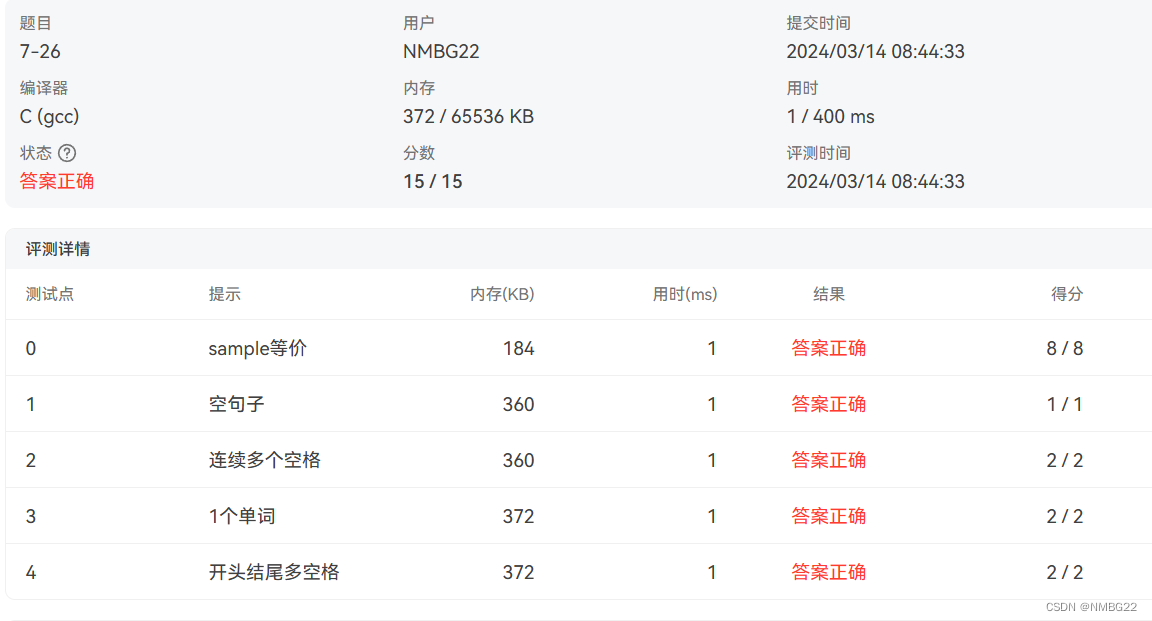Image resolution: width=1152 pixels, height=621 pixels.
Task: Click the 结果 column header
Action: [x=829, y=294]
